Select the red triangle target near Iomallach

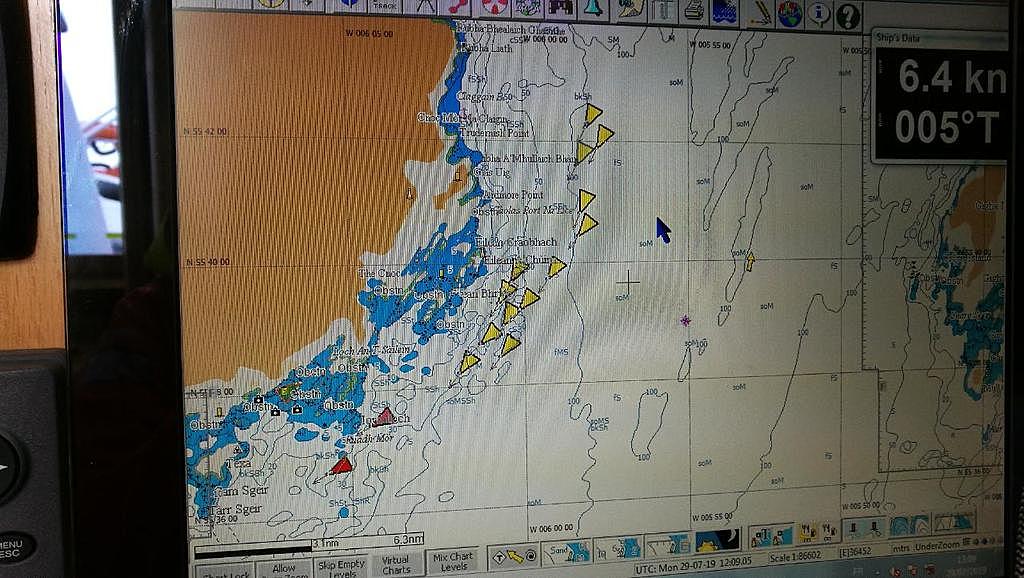pos(385,417)
